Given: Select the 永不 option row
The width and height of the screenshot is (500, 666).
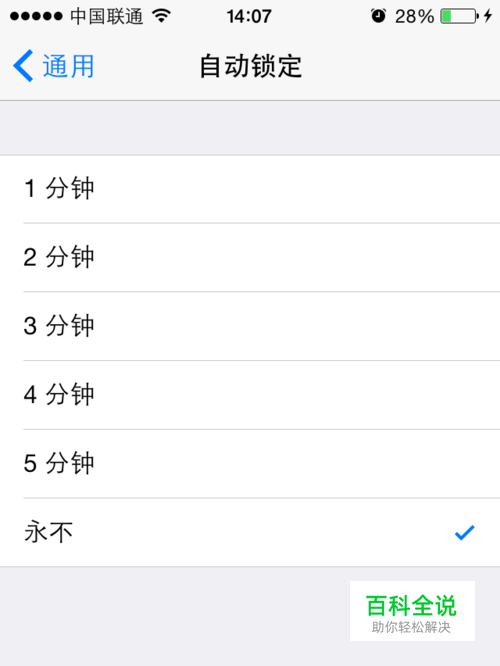Looking at the screenshot, I should pyautogui.click(x=250, y=532).
